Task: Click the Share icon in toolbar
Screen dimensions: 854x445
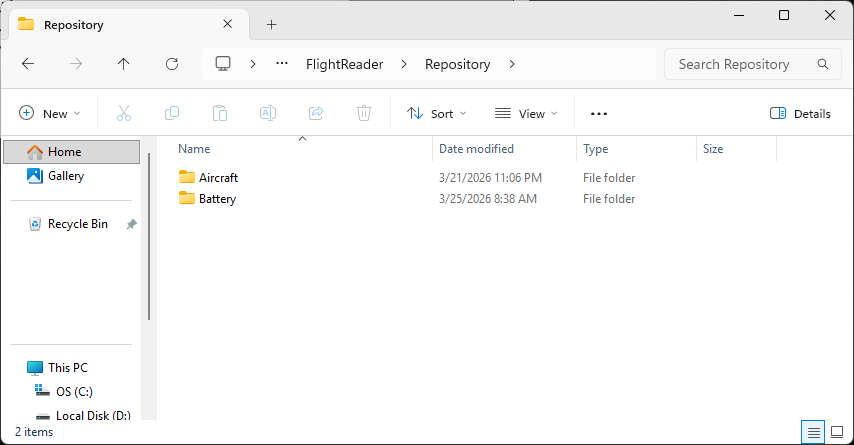Action: coord(316,113)
